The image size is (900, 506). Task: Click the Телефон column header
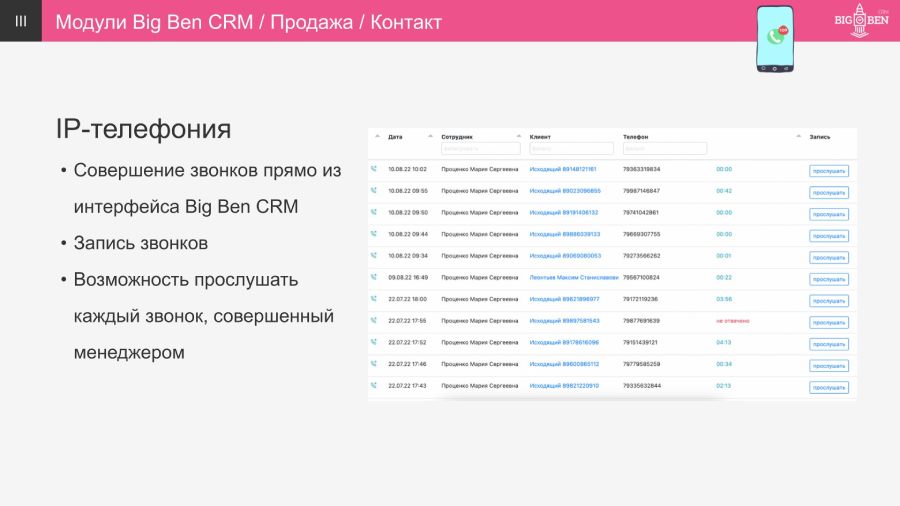(x=635, y=137)
